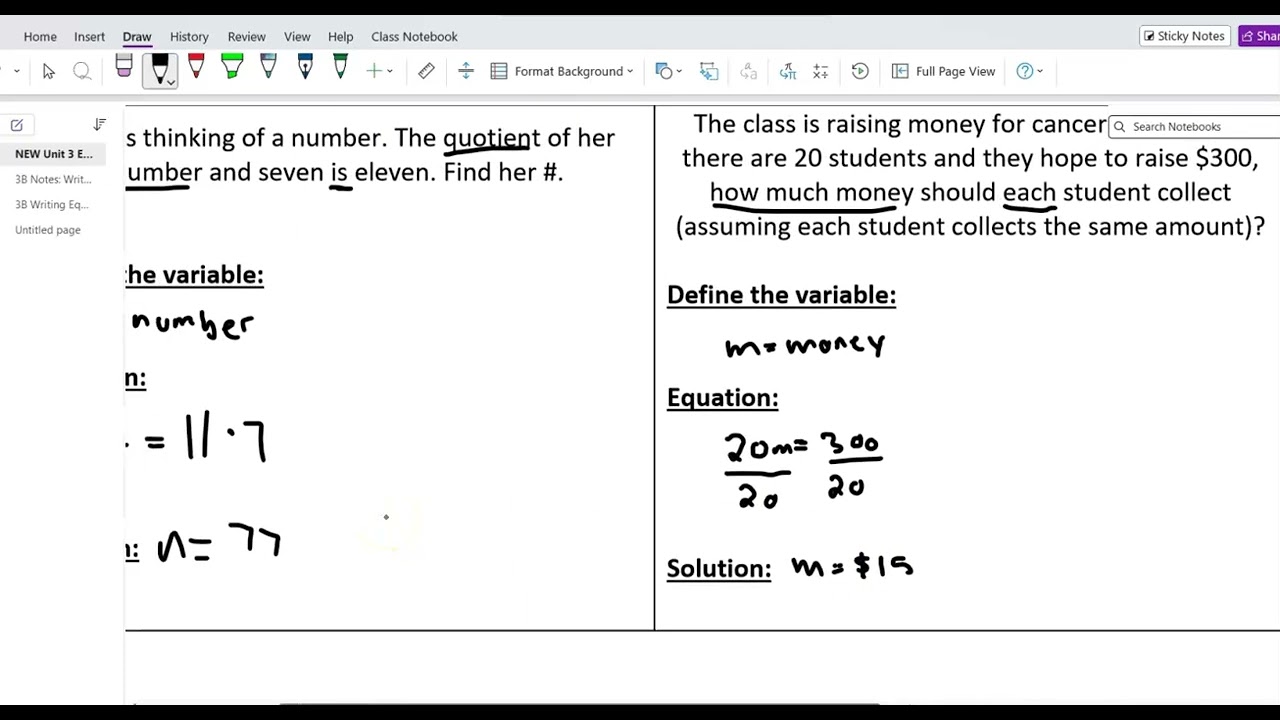Add a new pen with plus
Screen dimensions: 1280x720
374,71
